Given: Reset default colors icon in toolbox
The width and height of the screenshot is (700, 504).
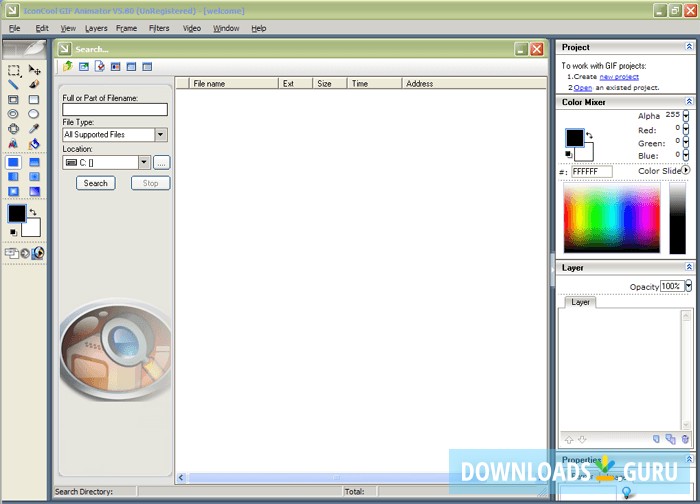Looking at the screenshot, I should (x=13, y=232).
